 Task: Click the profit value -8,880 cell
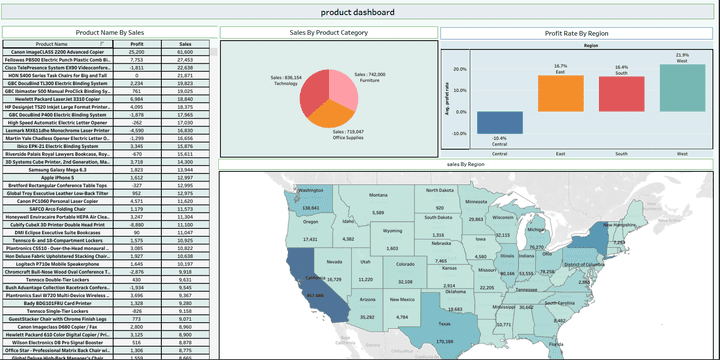point(137,225)
